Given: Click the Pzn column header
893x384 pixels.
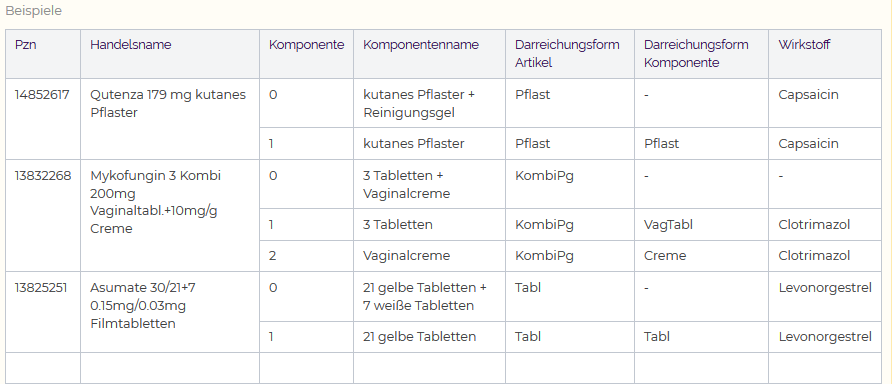Looking at the screenshot, I should pyautogui.click(x=43, y=54).
